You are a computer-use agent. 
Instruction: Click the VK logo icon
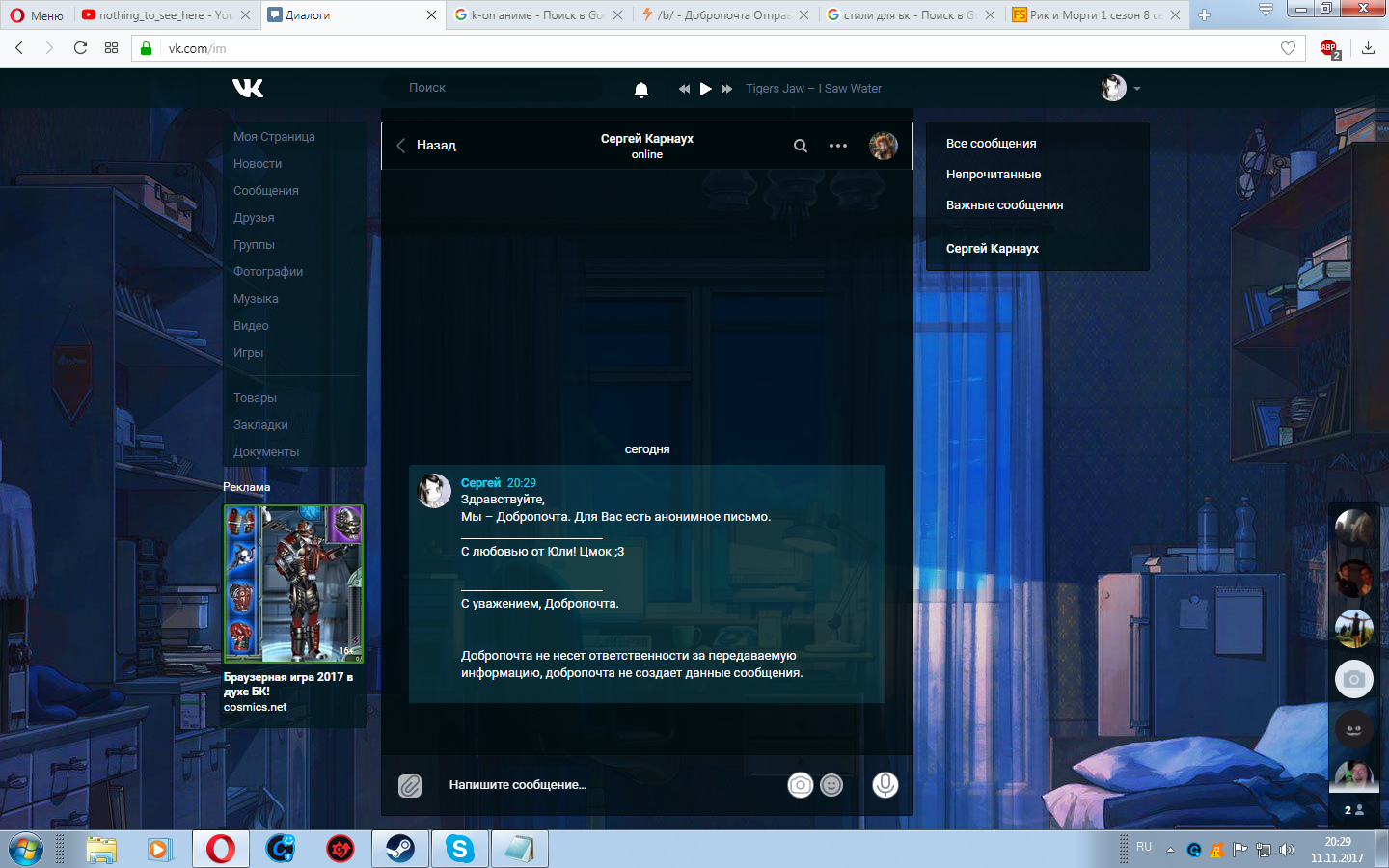(x=248, y=88)
